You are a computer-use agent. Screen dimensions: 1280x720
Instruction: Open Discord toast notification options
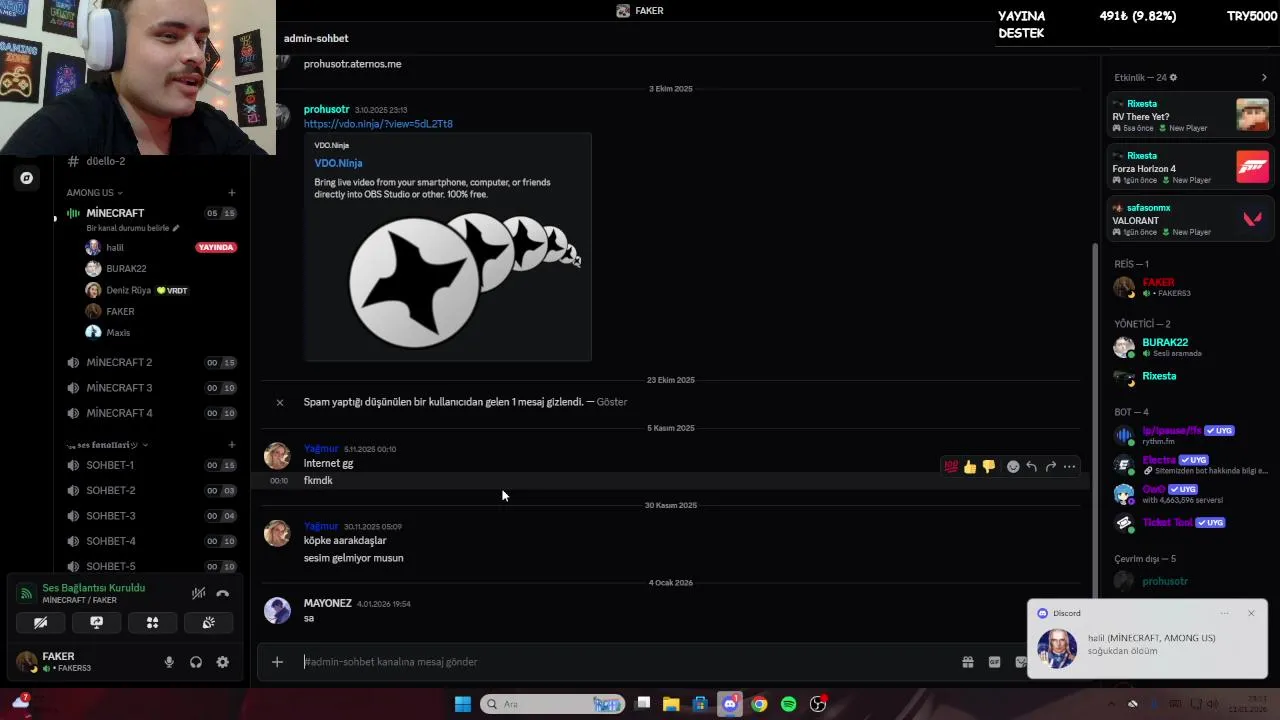click(x=1224, y=613)
